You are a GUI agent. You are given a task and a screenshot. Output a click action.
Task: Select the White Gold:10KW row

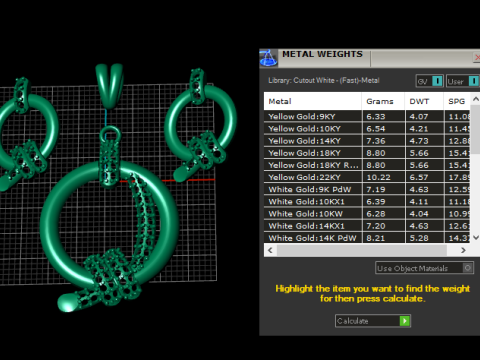(367, 214)
